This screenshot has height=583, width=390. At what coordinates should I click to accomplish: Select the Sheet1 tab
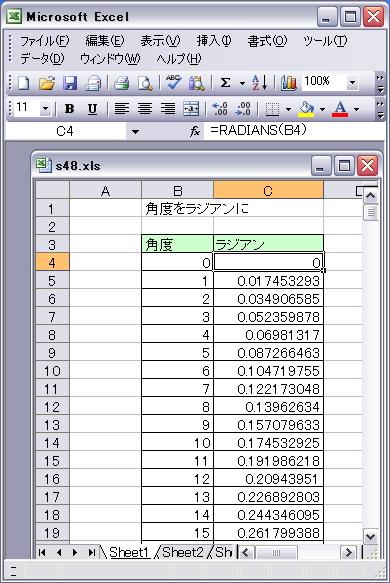coord(129,553)
